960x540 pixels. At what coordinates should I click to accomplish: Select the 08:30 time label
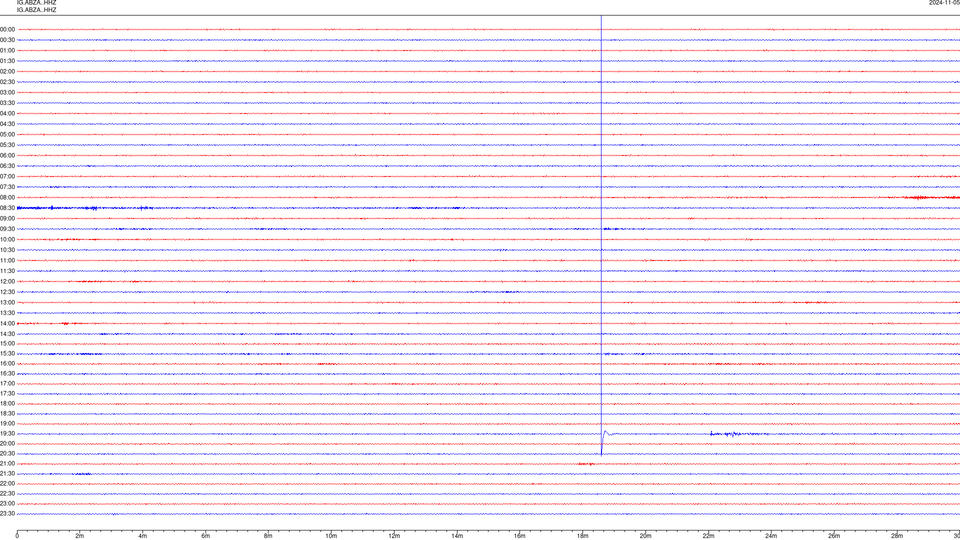7,208
